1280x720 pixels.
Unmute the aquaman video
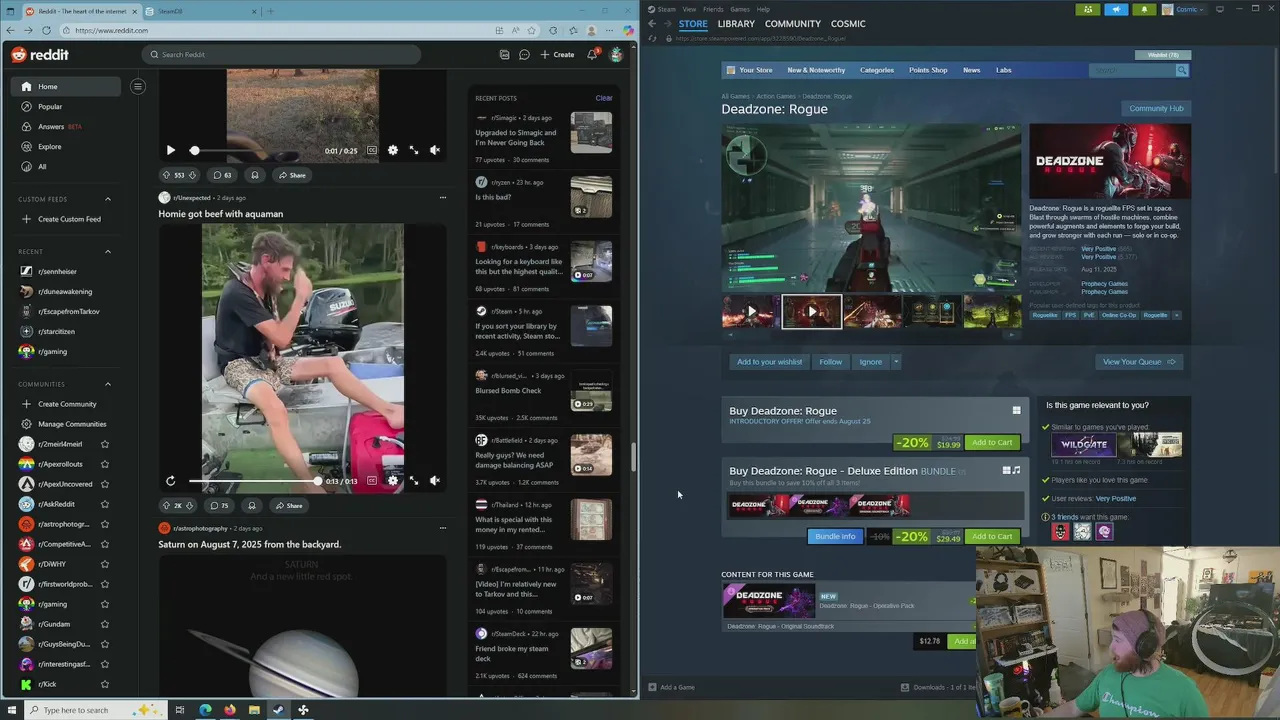(434, 481)
